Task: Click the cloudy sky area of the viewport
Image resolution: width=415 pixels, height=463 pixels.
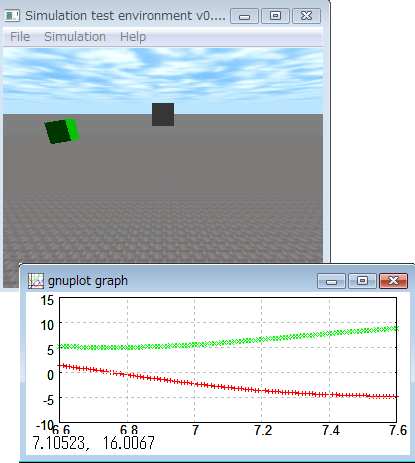Action: tap(163, 81)
